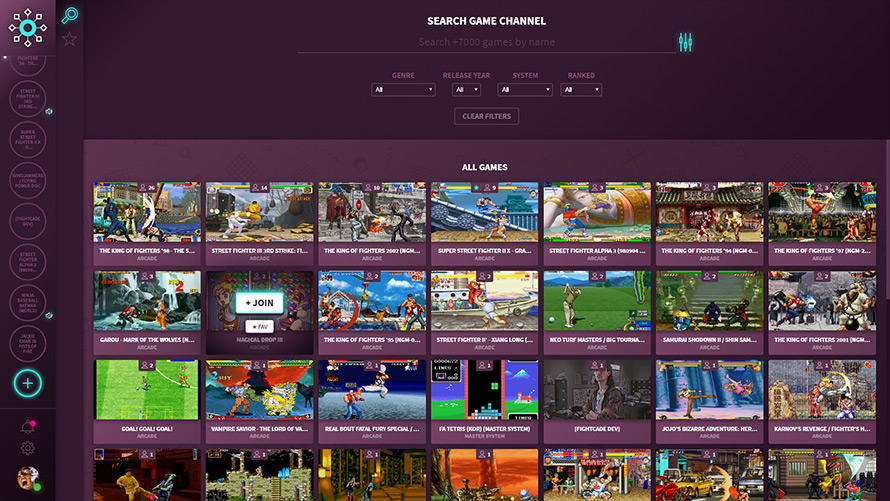Open the settings gear icon
Viewport: 890px width, 501px height.
point(27,448)
